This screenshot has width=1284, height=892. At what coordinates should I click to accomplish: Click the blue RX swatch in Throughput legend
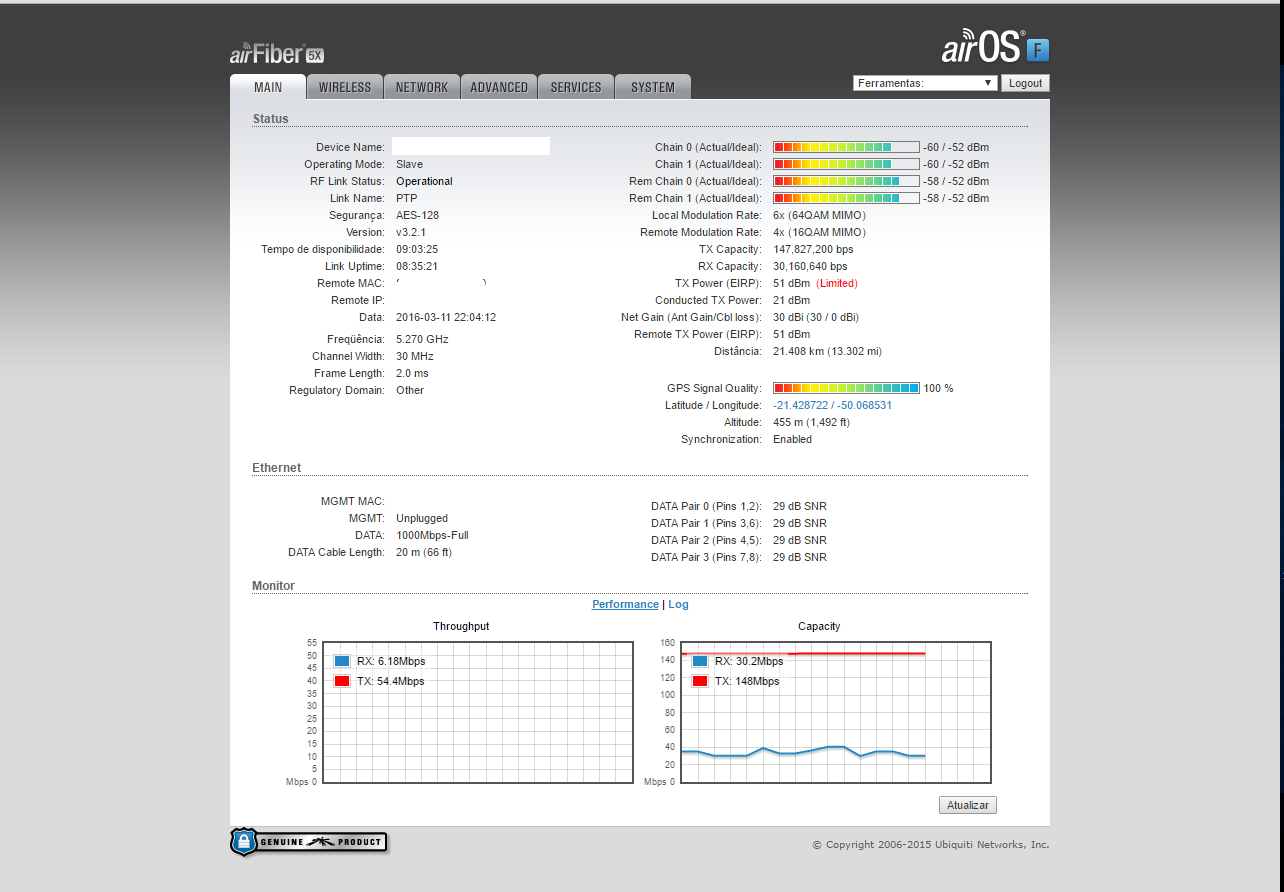pos(342,661)
